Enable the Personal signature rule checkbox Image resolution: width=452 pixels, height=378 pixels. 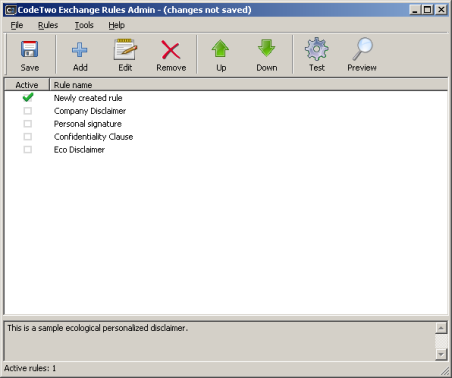click(x=28, y=124)
